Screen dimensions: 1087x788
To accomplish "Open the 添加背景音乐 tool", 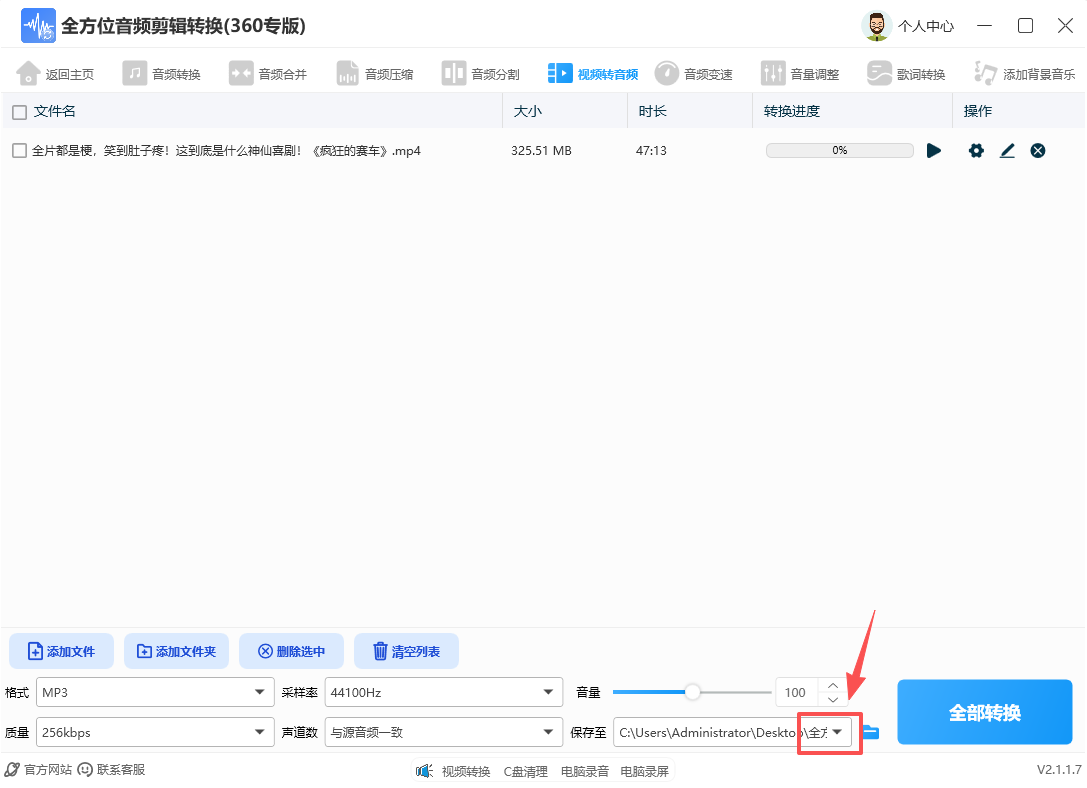I will tap(1019, 72).
